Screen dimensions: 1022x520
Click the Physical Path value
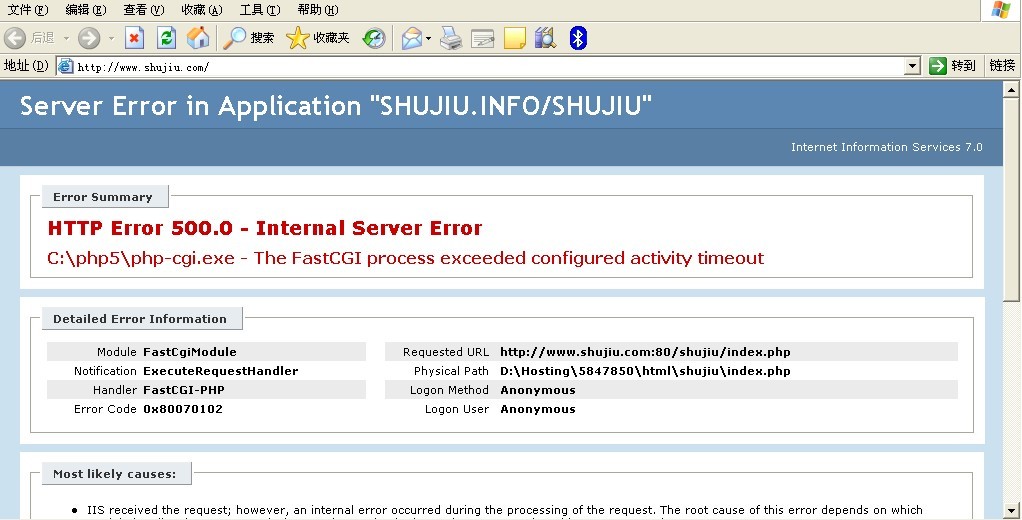645,371
